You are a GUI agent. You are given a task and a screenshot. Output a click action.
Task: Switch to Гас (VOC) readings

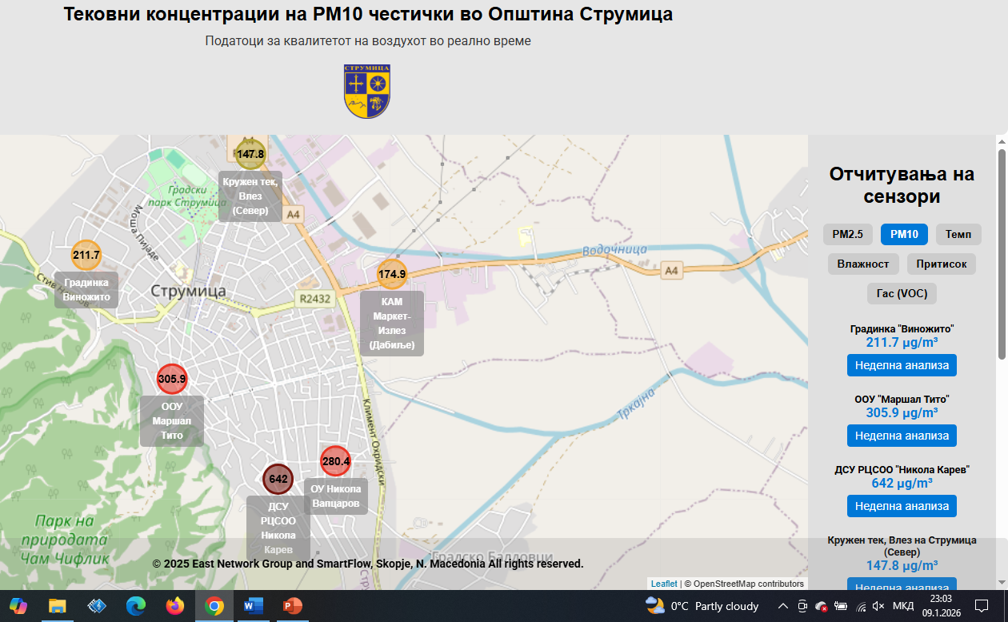coord(901,293)
